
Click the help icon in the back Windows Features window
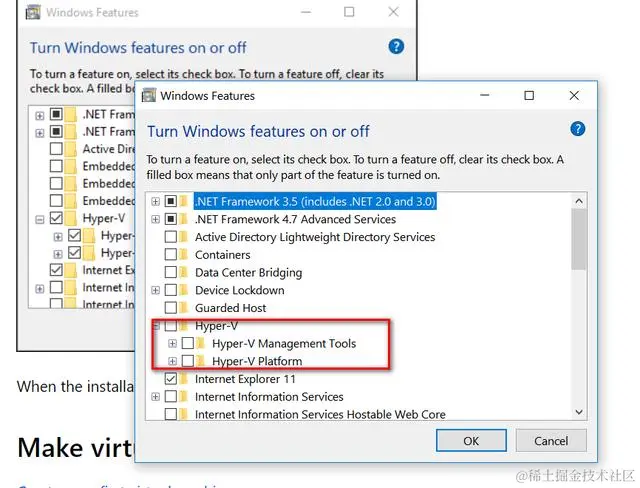396,47
